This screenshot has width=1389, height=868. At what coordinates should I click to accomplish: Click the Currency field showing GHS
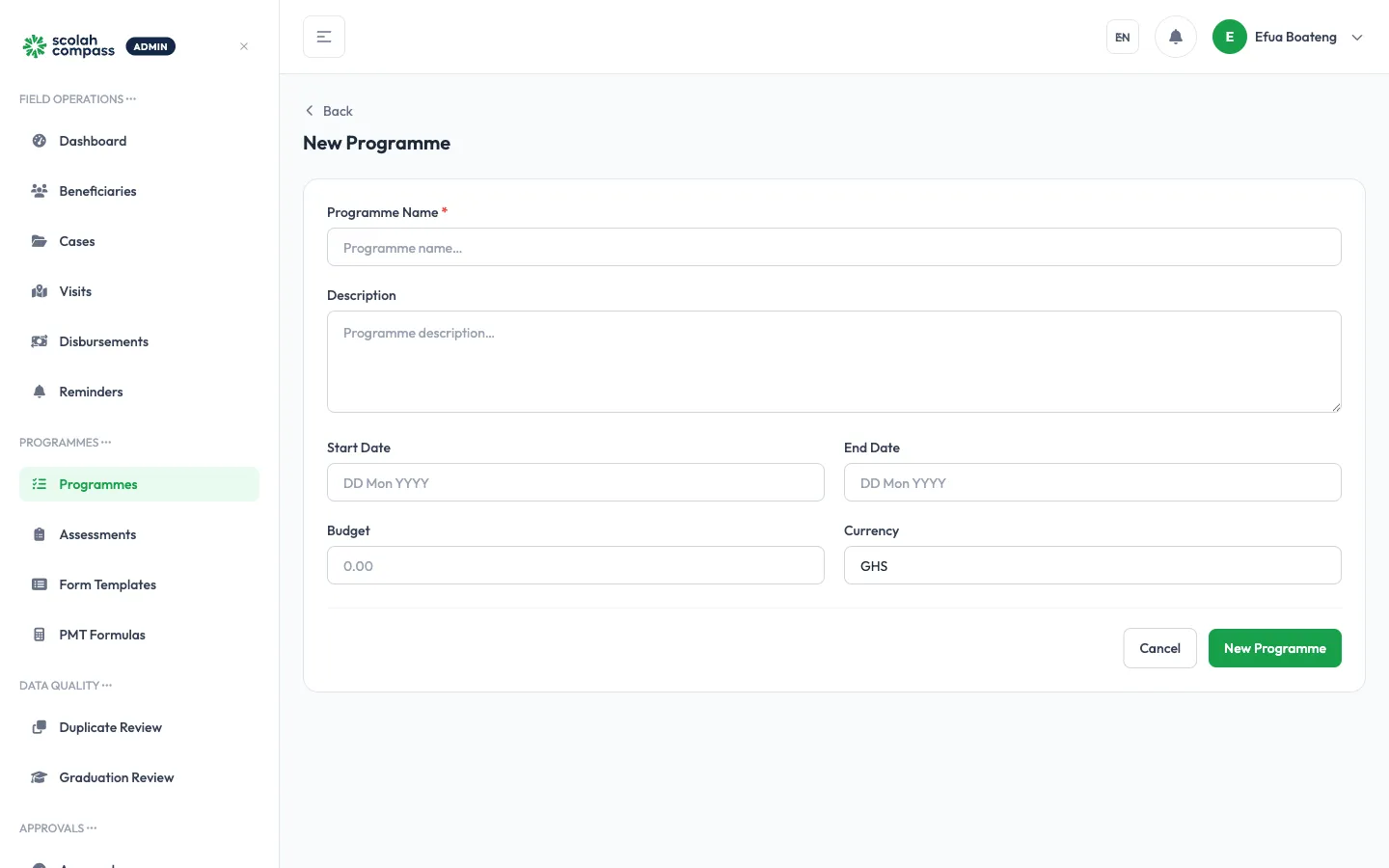click(1093, 565)
